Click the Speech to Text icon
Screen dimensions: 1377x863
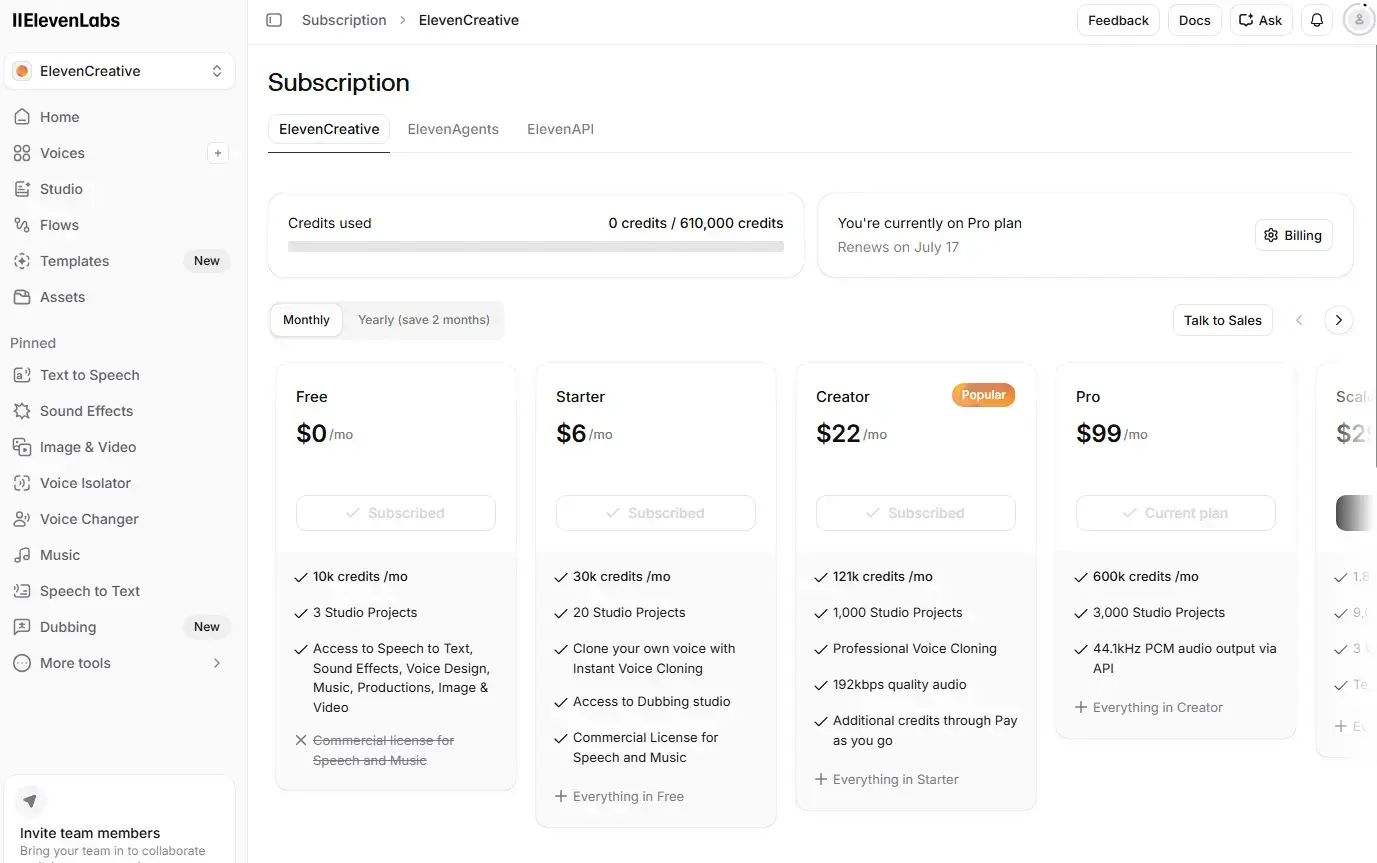click(21, 591)
